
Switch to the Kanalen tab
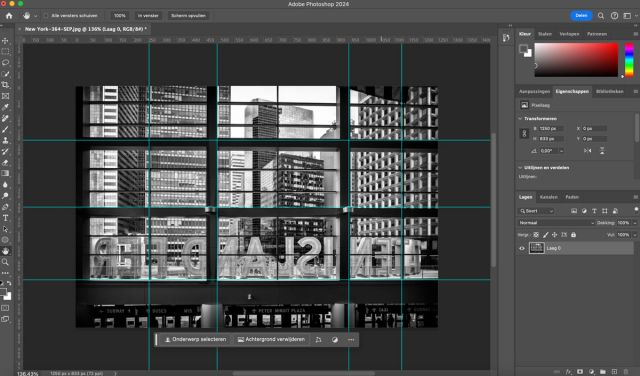(x=548, y=197)
